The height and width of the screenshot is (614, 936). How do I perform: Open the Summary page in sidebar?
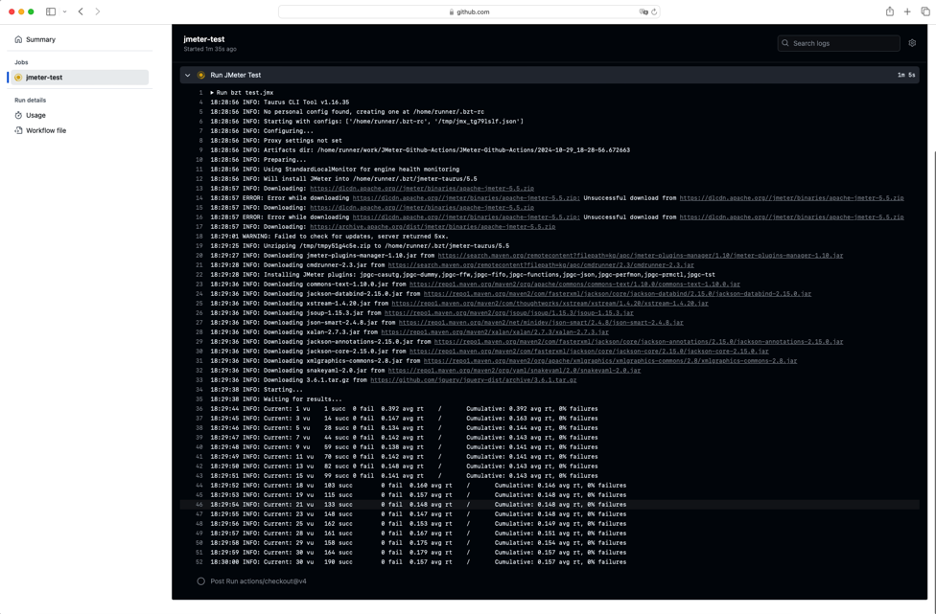coord(41,39)
